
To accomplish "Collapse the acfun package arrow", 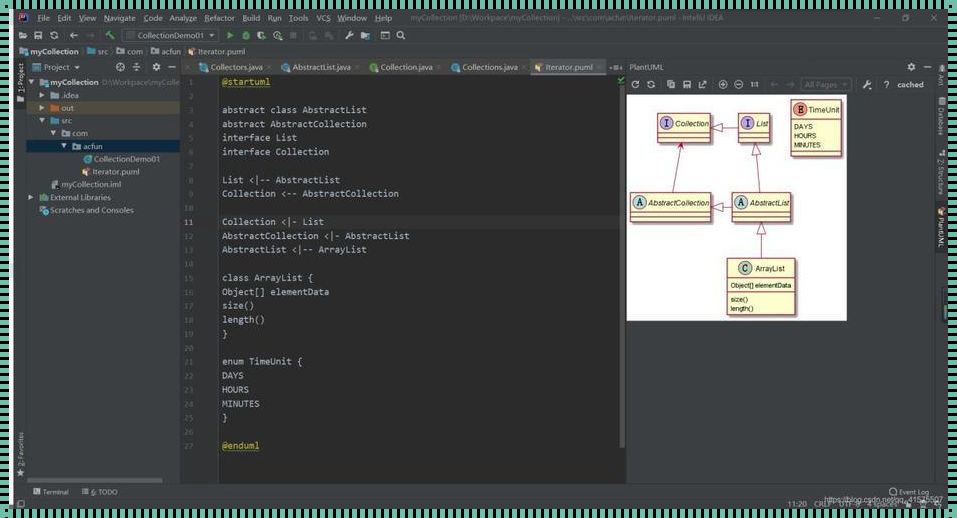I will click(64, 146).
